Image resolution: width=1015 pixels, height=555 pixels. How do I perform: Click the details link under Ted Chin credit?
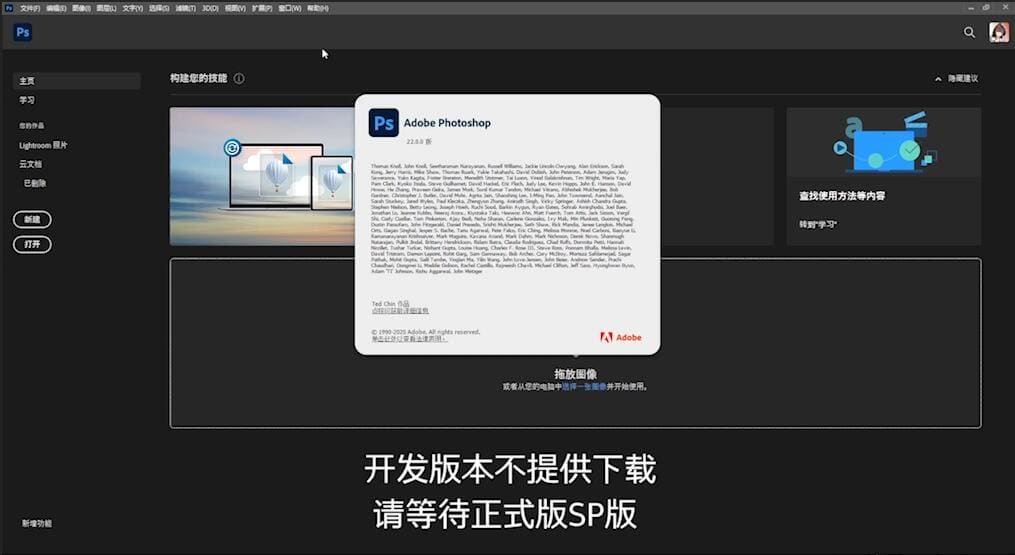tap(399, 311)
